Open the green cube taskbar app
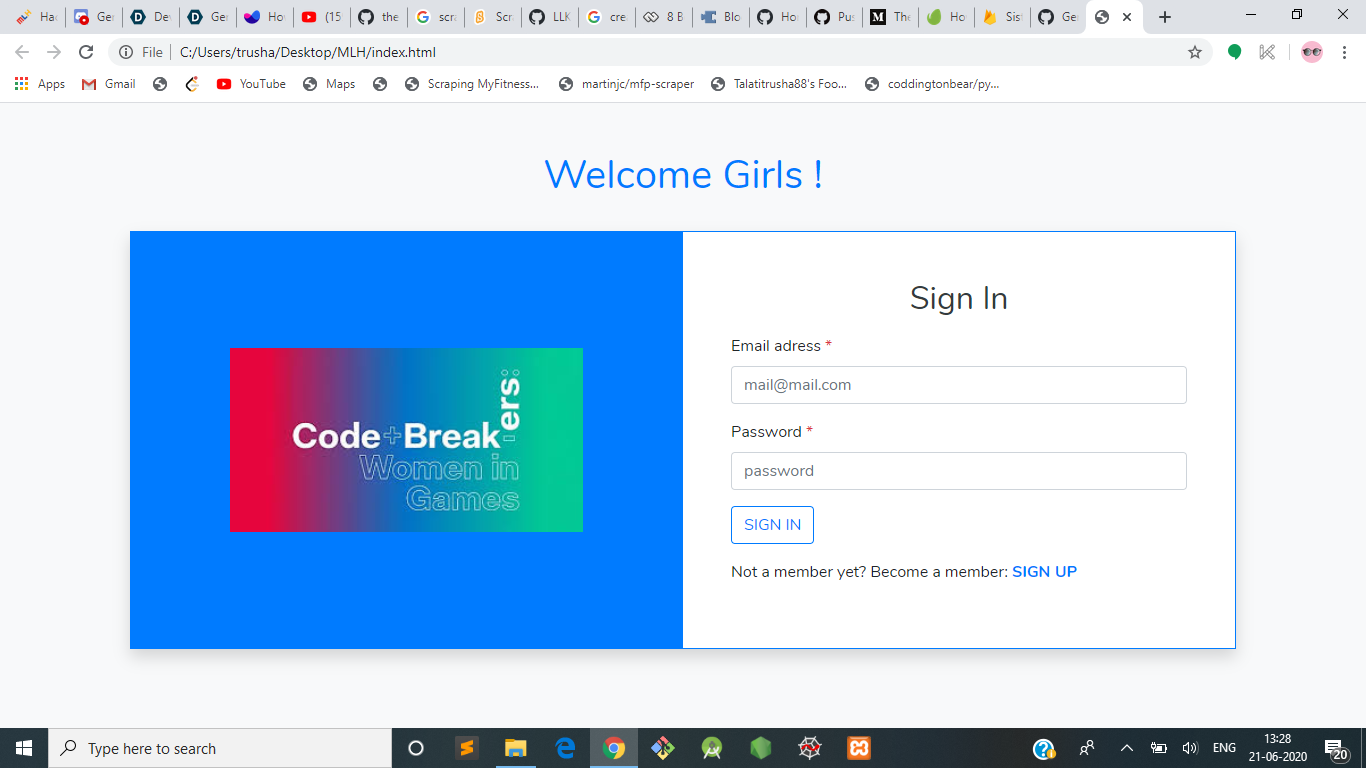The width and height of the screenshot is (1366, 768). click(761, 748)
